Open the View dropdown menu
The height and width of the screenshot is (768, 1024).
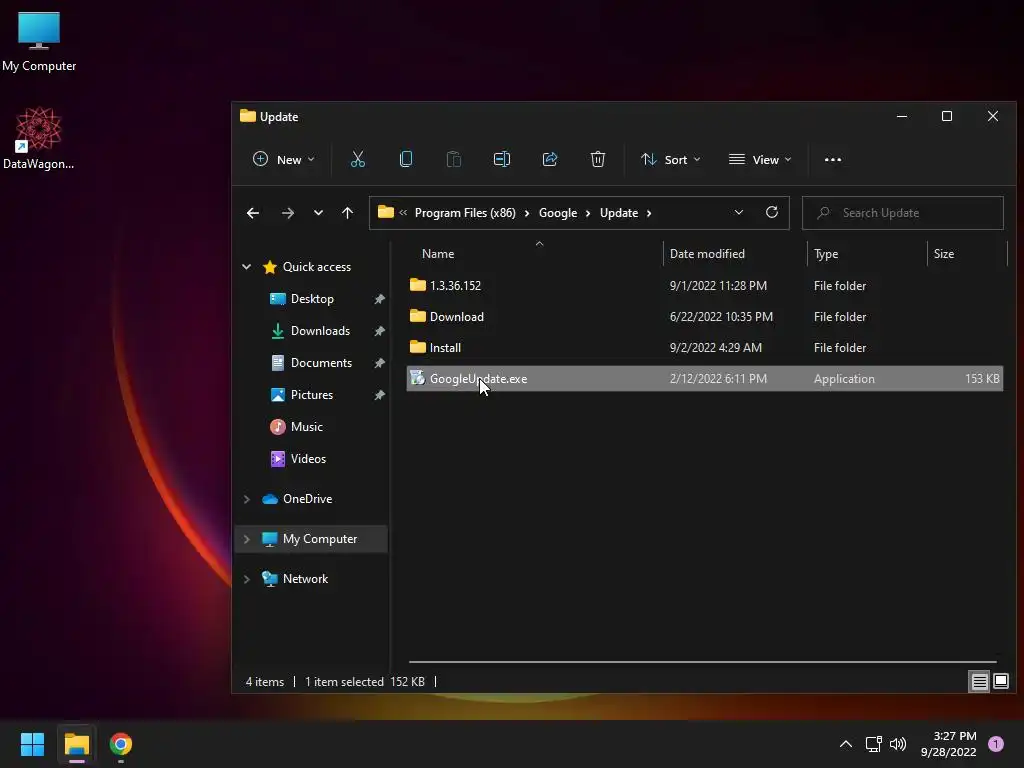[760, 159]
